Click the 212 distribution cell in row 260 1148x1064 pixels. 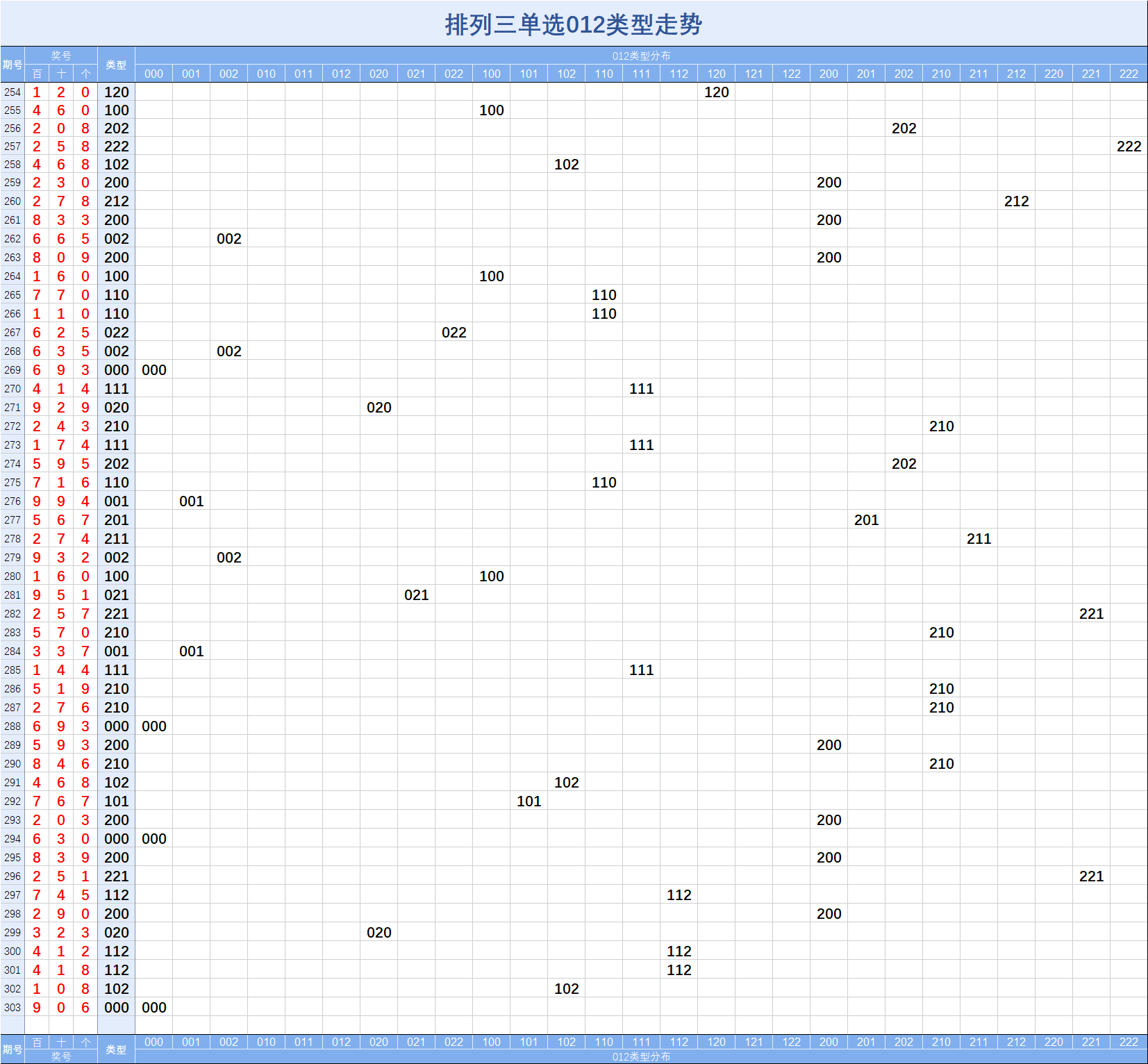coord(1016,201)
